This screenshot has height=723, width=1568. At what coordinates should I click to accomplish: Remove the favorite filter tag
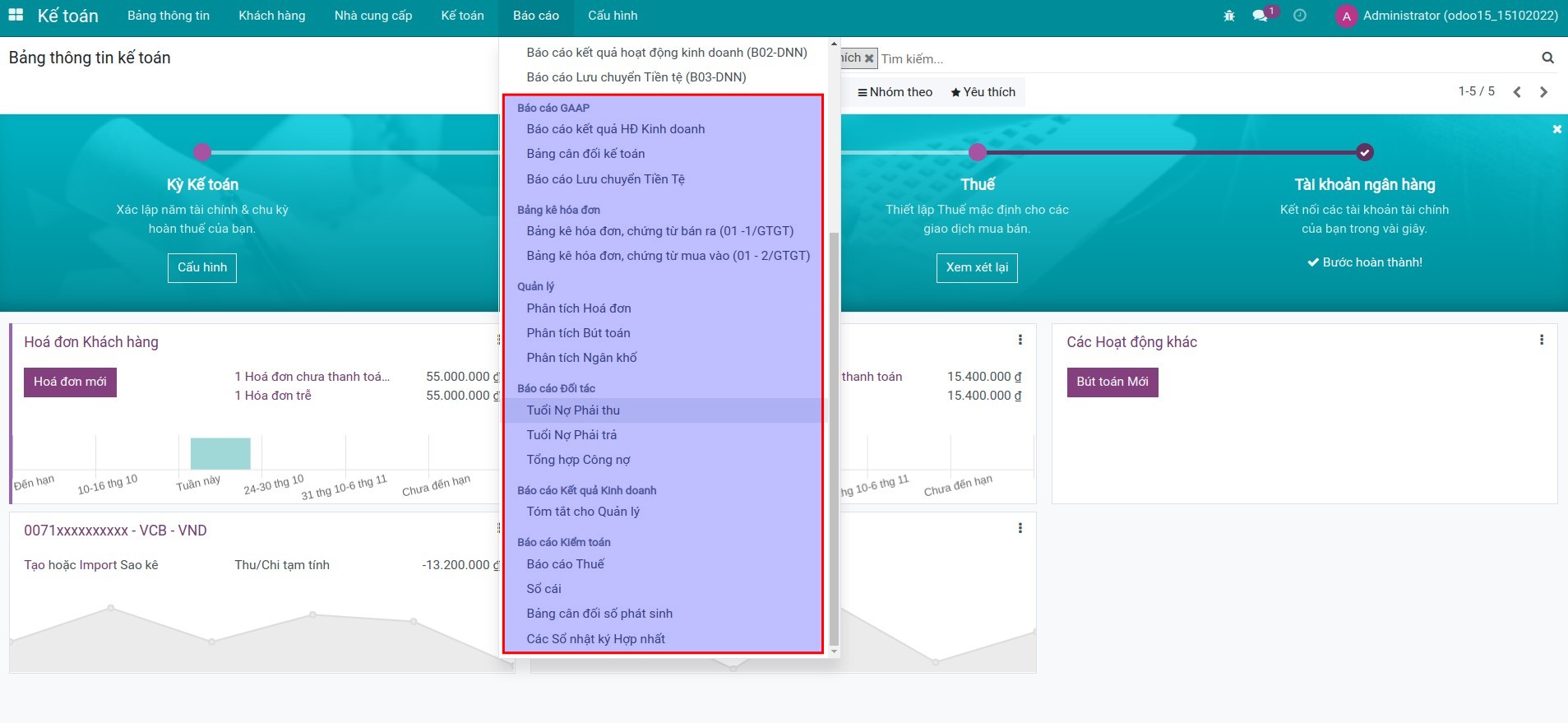tap(869, 58)
